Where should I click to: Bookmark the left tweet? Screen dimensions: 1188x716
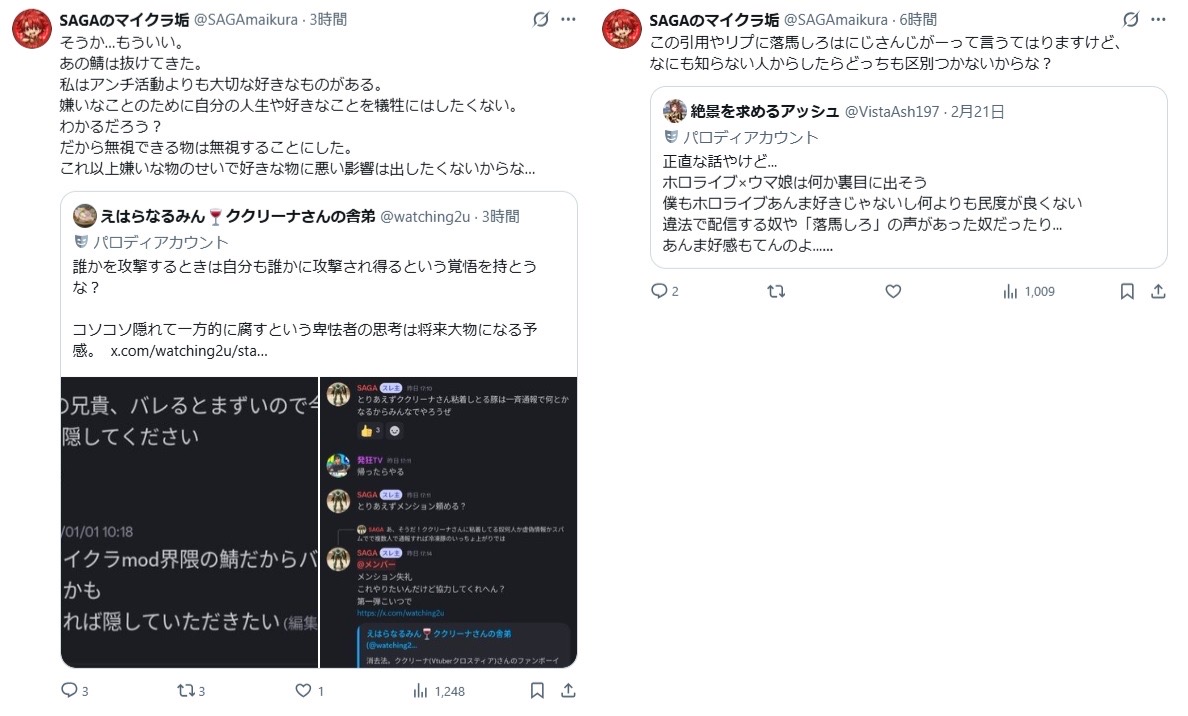point(537,690)
